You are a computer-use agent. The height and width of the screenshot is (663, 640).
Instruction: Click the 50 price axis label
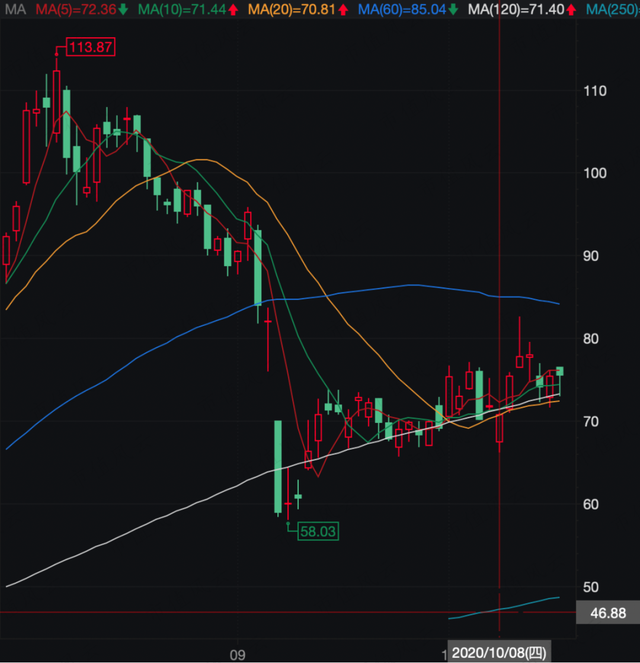(591, 587)
